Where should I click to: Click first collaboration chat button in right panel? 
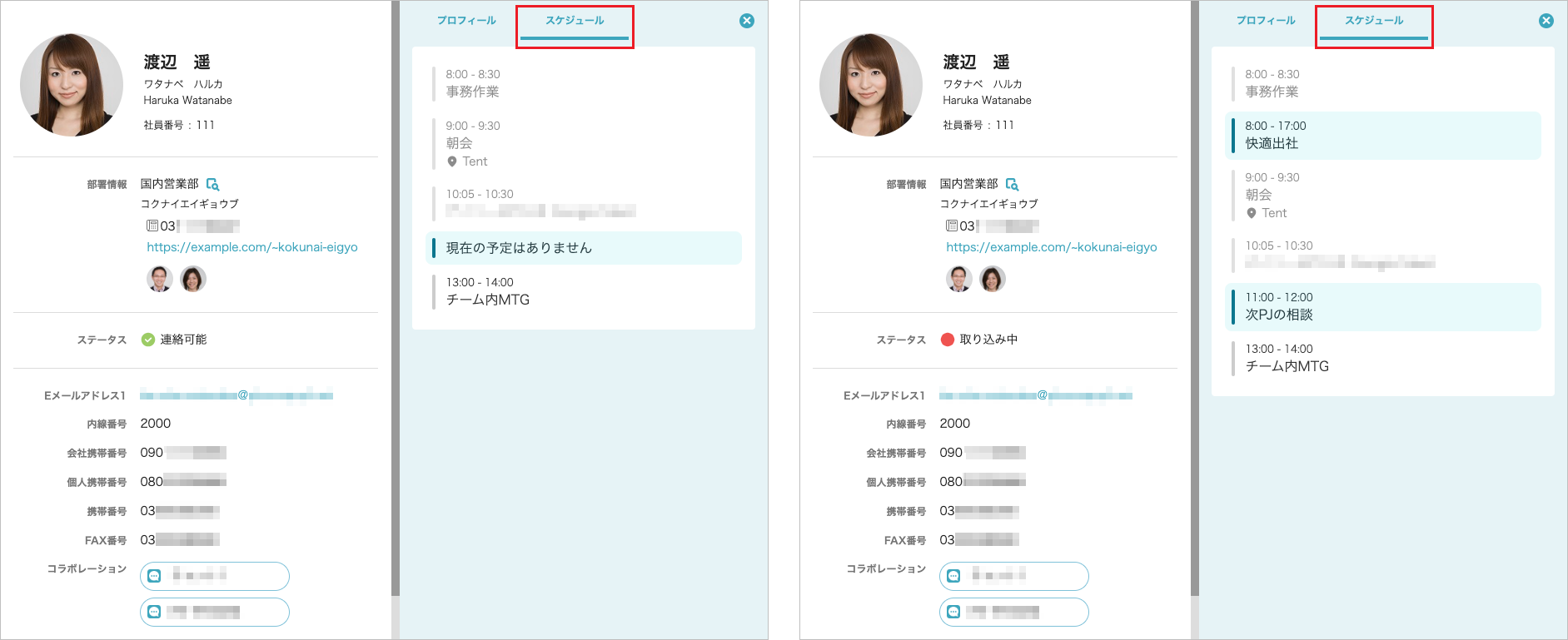coord(1014,576)
